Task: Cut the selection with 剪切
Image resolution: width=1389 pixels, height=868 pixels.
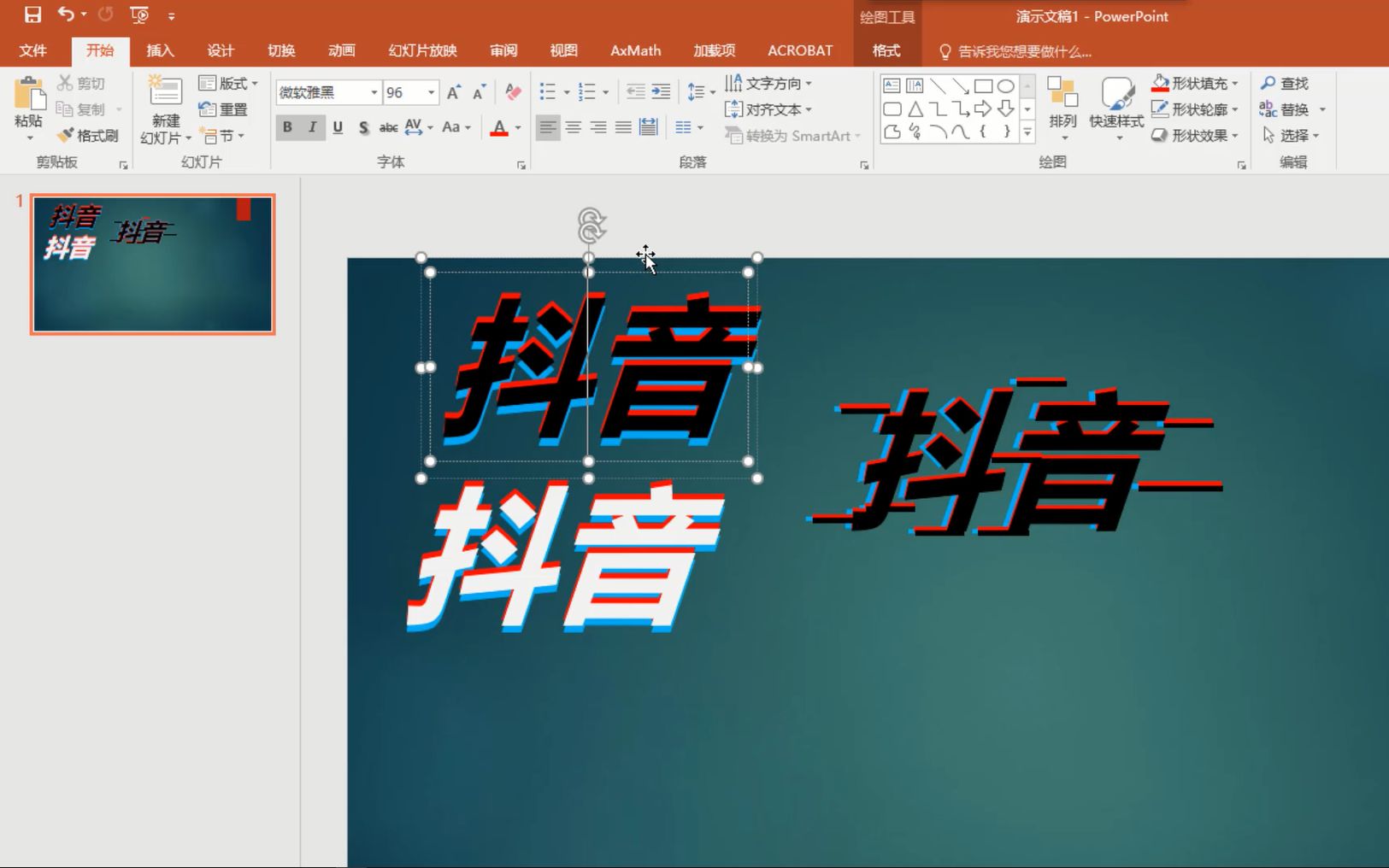Action: coord(82,83)
